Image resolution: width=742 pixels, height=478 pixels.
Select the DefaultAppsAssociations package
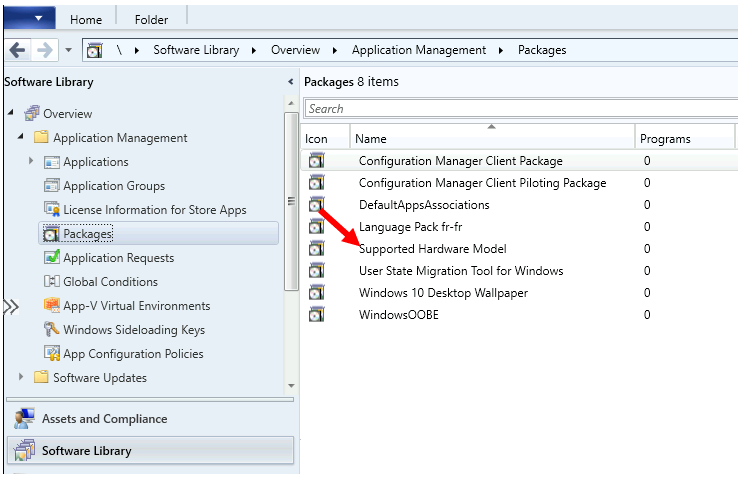(519, 204)
